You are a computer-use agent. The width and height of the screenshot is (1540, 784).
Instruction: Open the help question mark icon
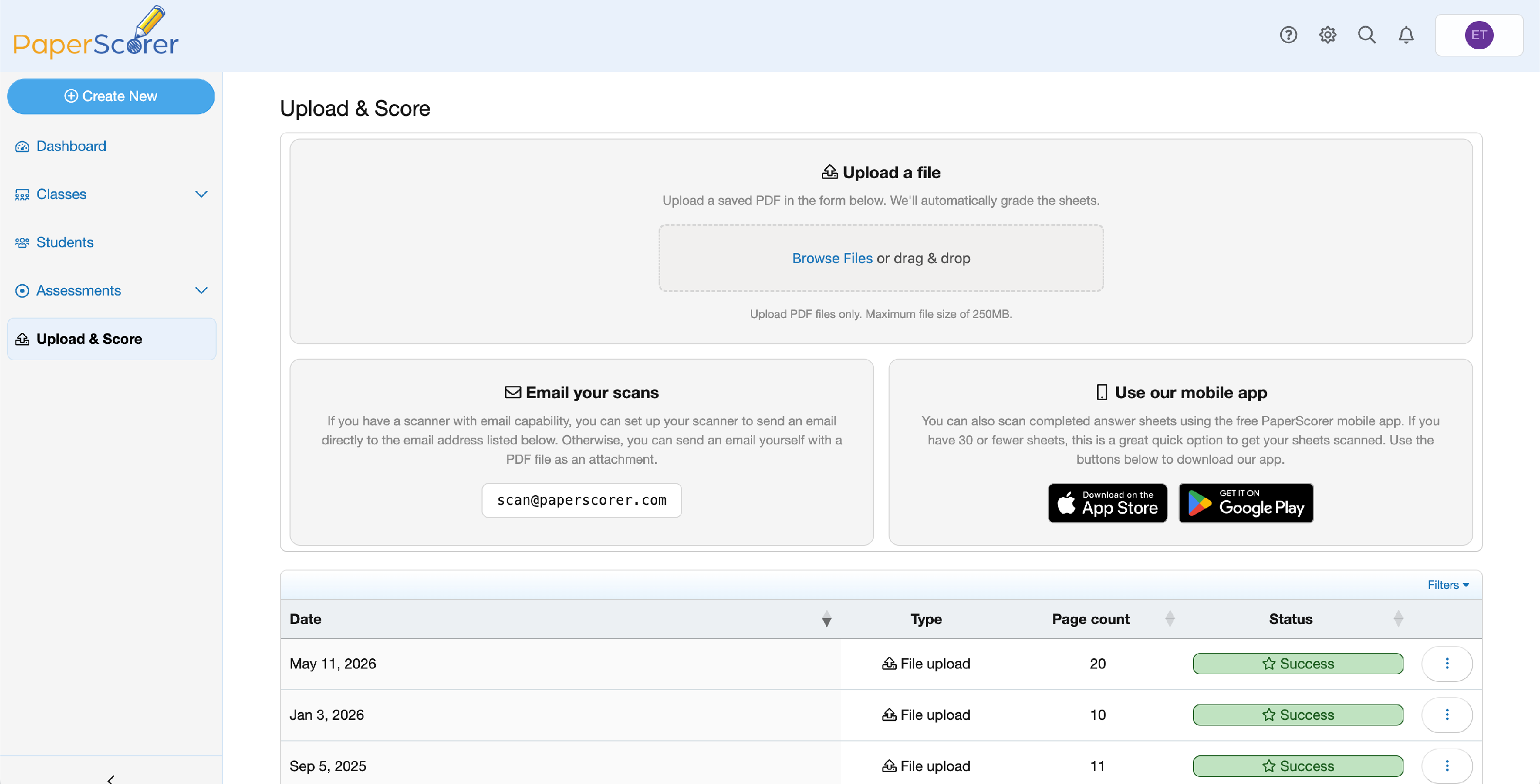coord(1288,35)
